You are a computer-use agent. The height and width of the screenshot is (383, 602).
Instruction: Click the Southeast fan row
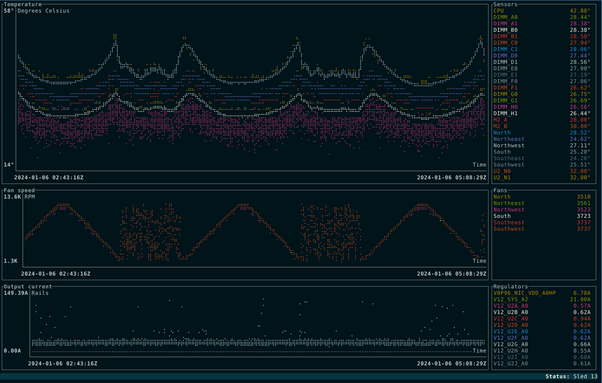(542, 223)
